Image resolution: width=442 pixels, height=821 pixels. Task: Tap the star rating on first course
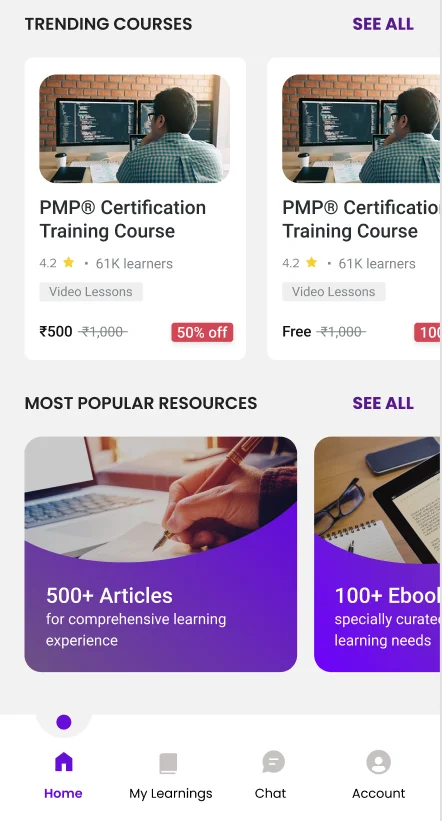[x=69, y=262]
